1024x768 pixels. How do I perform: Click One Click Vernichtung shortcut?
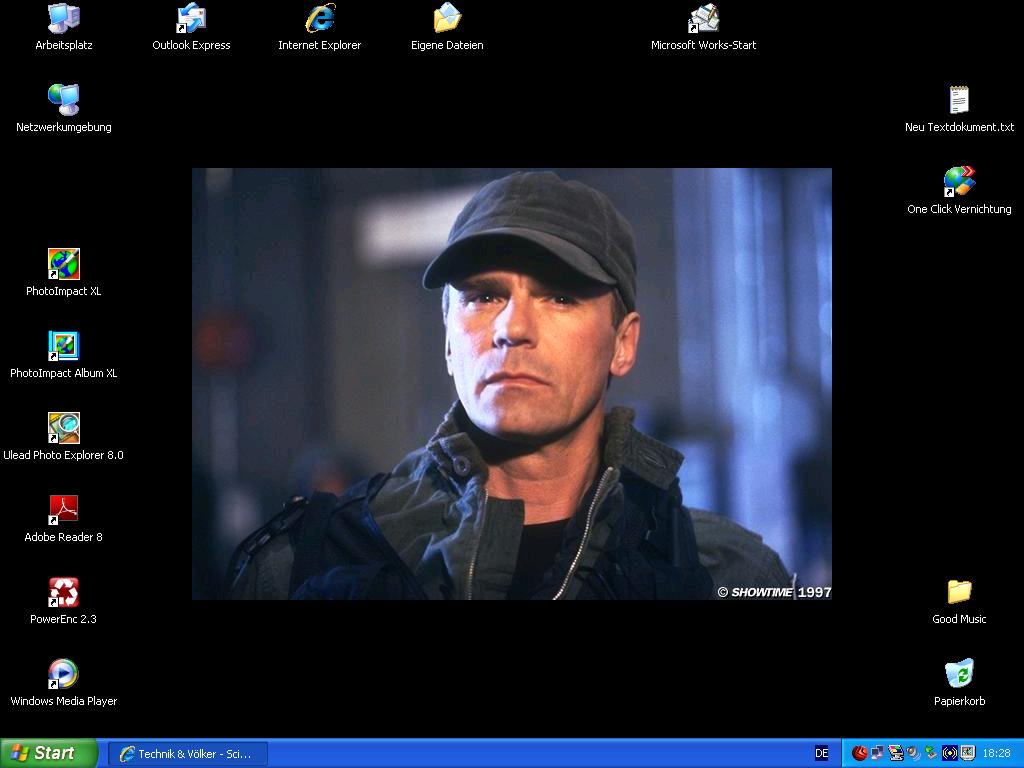[x=959, y=183]
